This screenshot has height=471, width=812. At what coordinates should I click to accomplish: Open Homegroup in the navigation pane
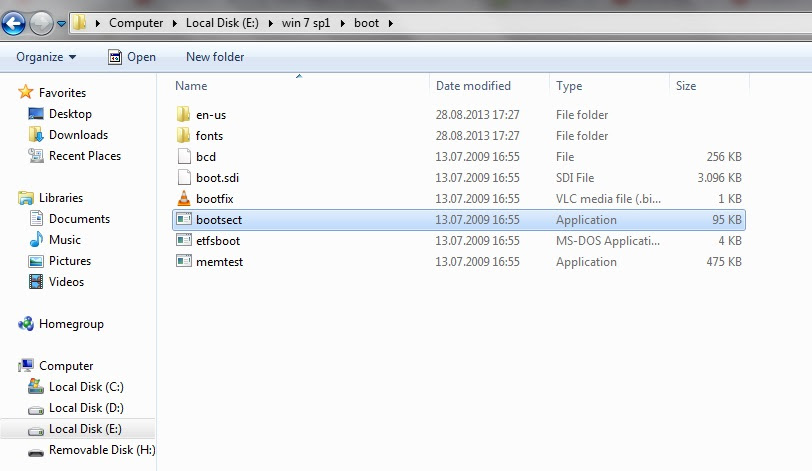[x=71, y=324]
